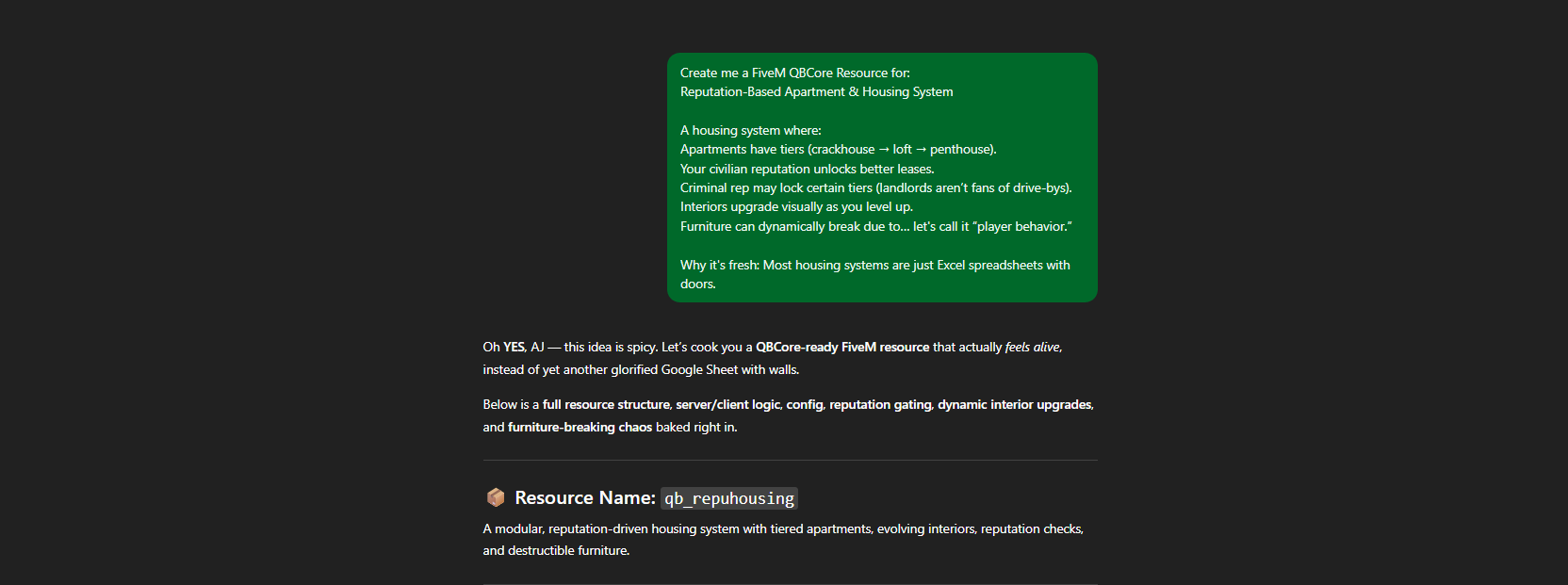
Task: Click the bold "YES" in the reply
Action: pos(514,347)
